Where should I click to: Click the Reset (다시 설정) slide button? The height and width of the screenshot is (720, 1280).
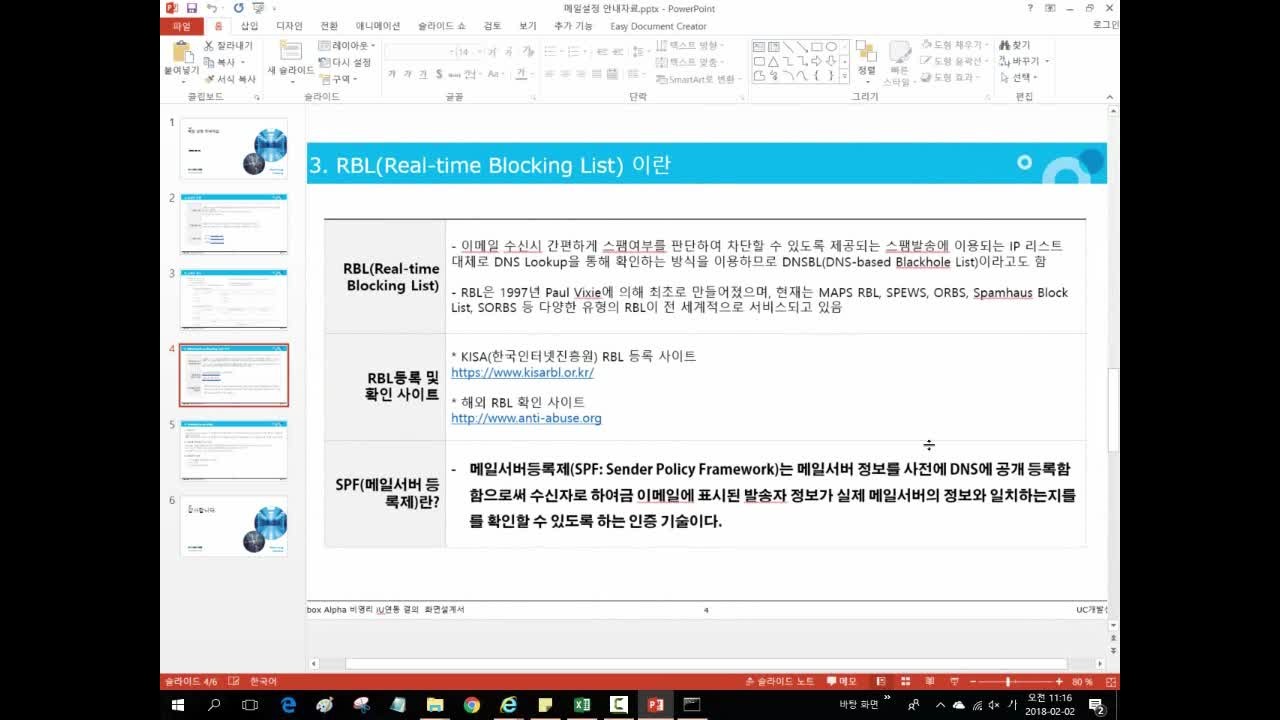(345, 62)
